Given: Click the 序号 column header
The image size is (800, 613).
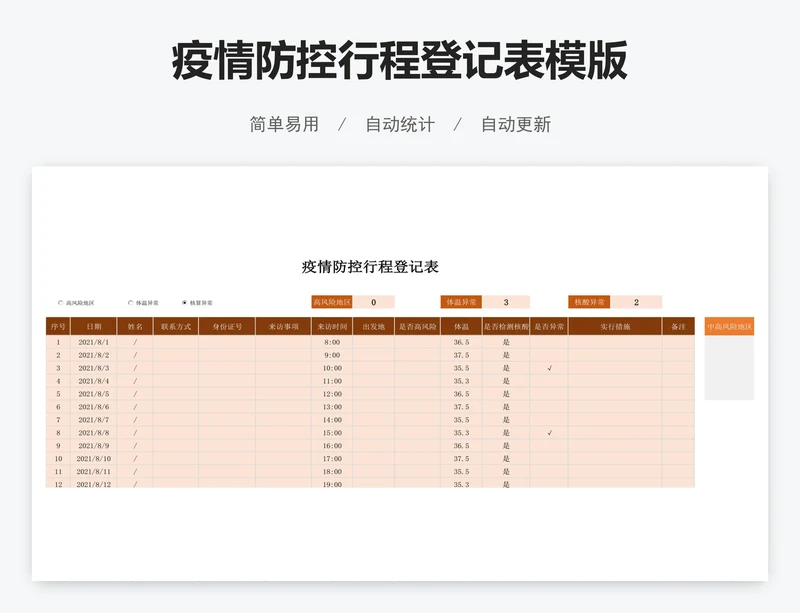Looking at the screenshot, I should pyautogui.click(x=58, y=326).
